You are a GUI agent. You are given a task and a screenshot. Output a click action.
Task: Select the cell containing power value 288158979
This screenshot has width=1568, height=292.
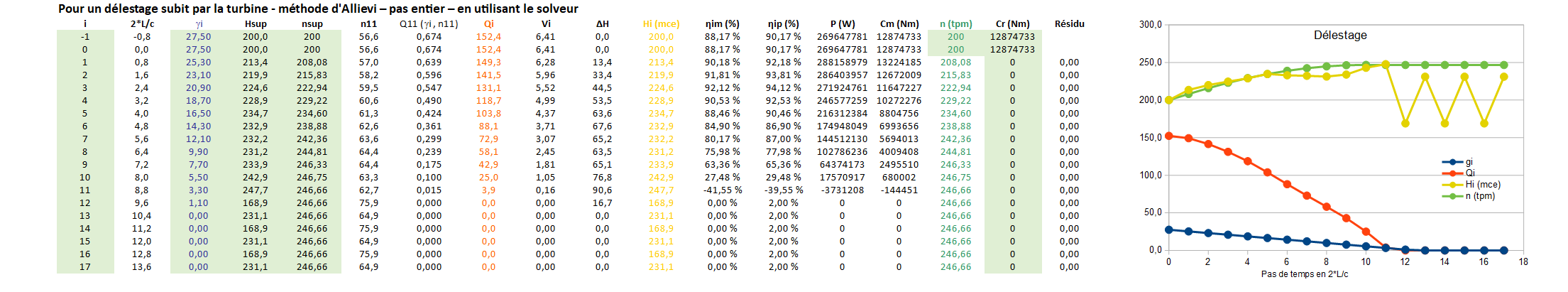point(842,63)
